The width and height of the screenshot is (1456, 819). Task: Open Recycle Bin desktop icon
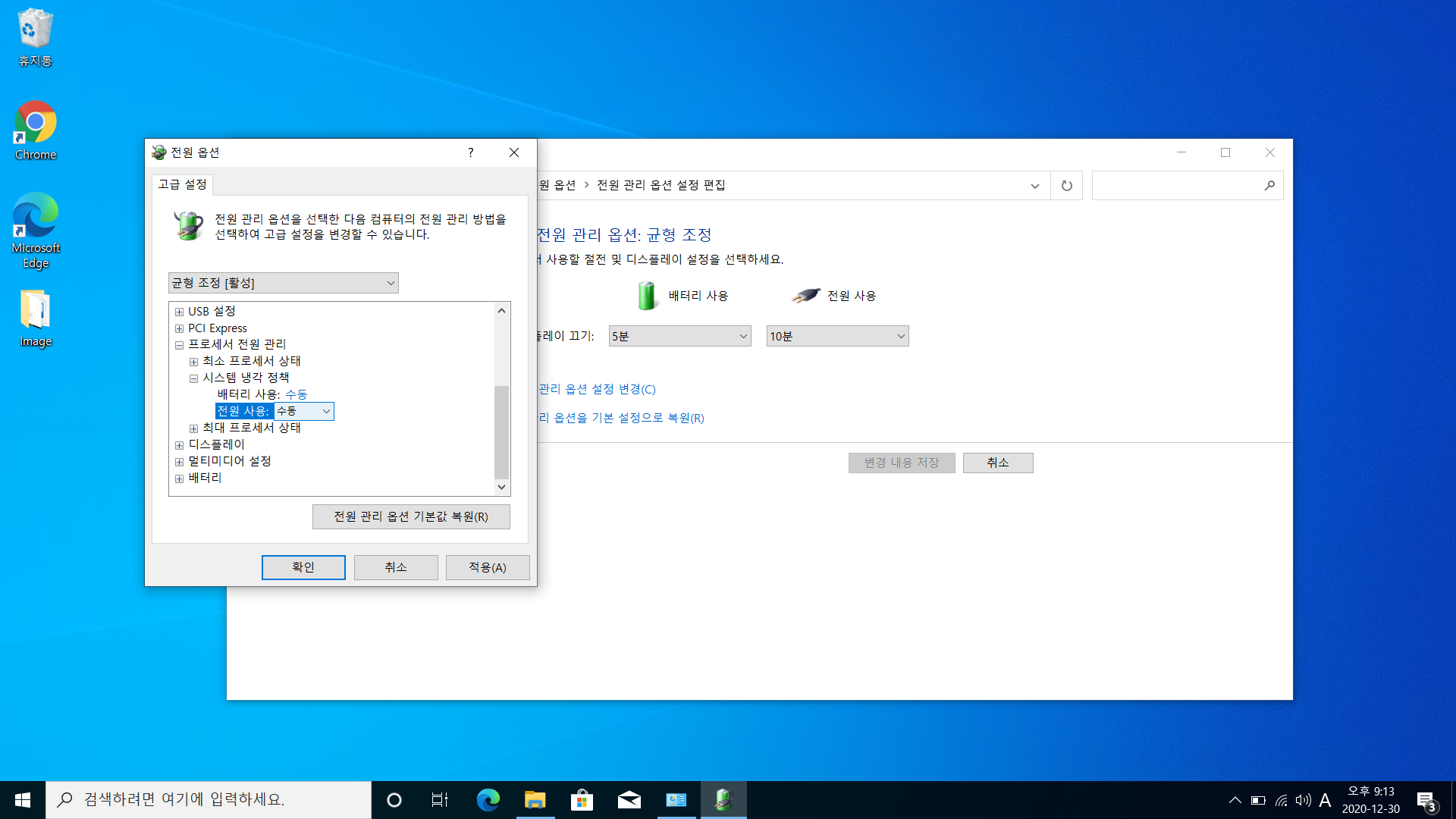point(35,36)
